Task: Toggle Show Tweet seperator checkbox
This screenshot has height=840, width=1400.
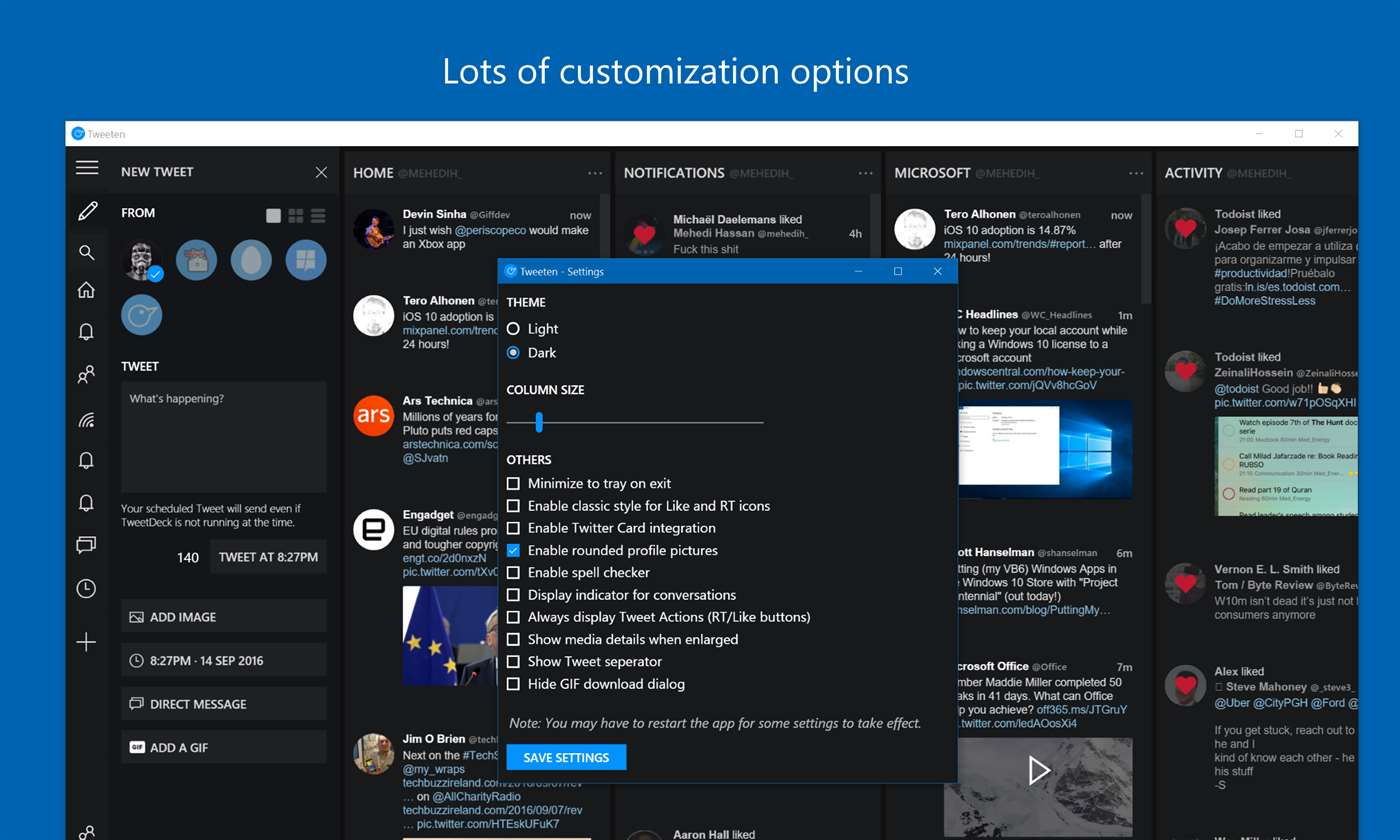Action: click(514, 662)
